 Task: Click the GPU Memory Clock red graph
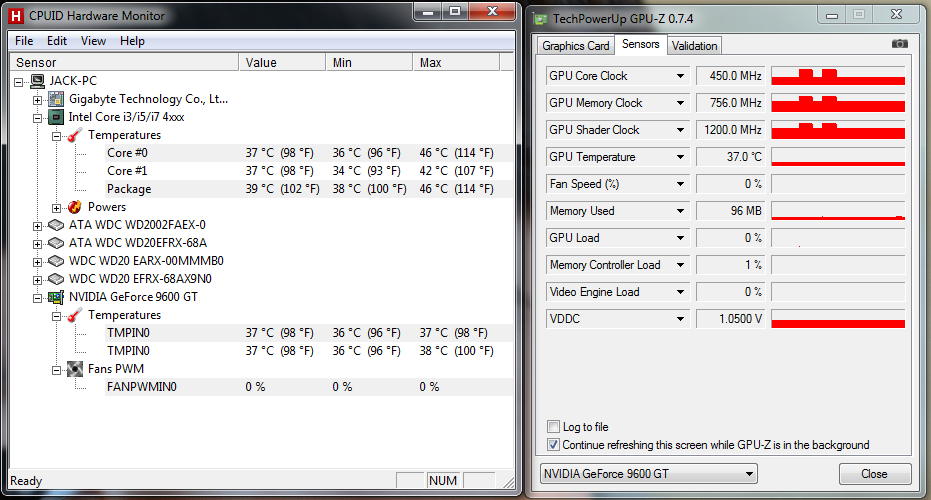[x=838, y=103]
